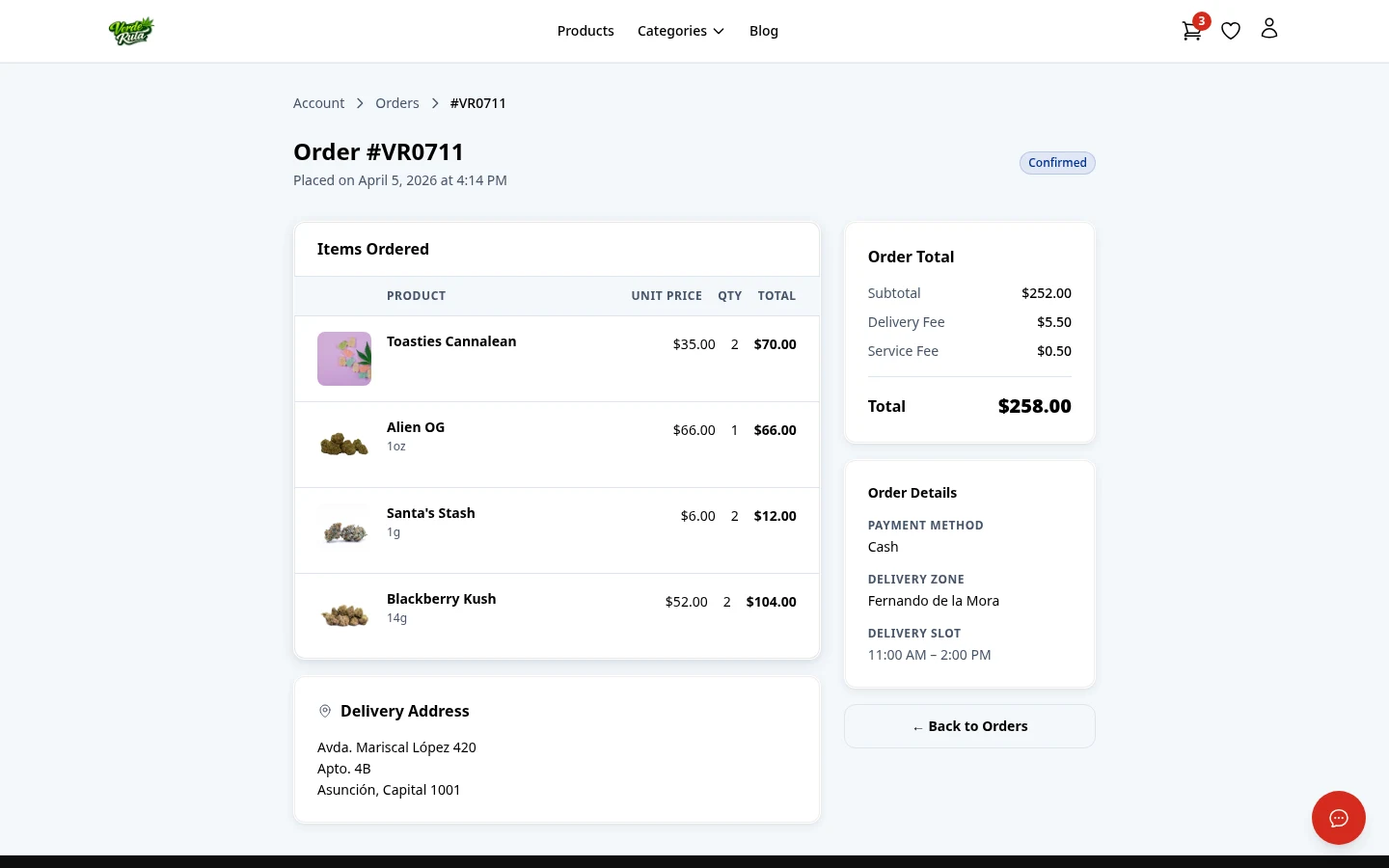1389x868 pixels.
Task: Click the Santa's Stash product image
Action: tap(344, 529)
